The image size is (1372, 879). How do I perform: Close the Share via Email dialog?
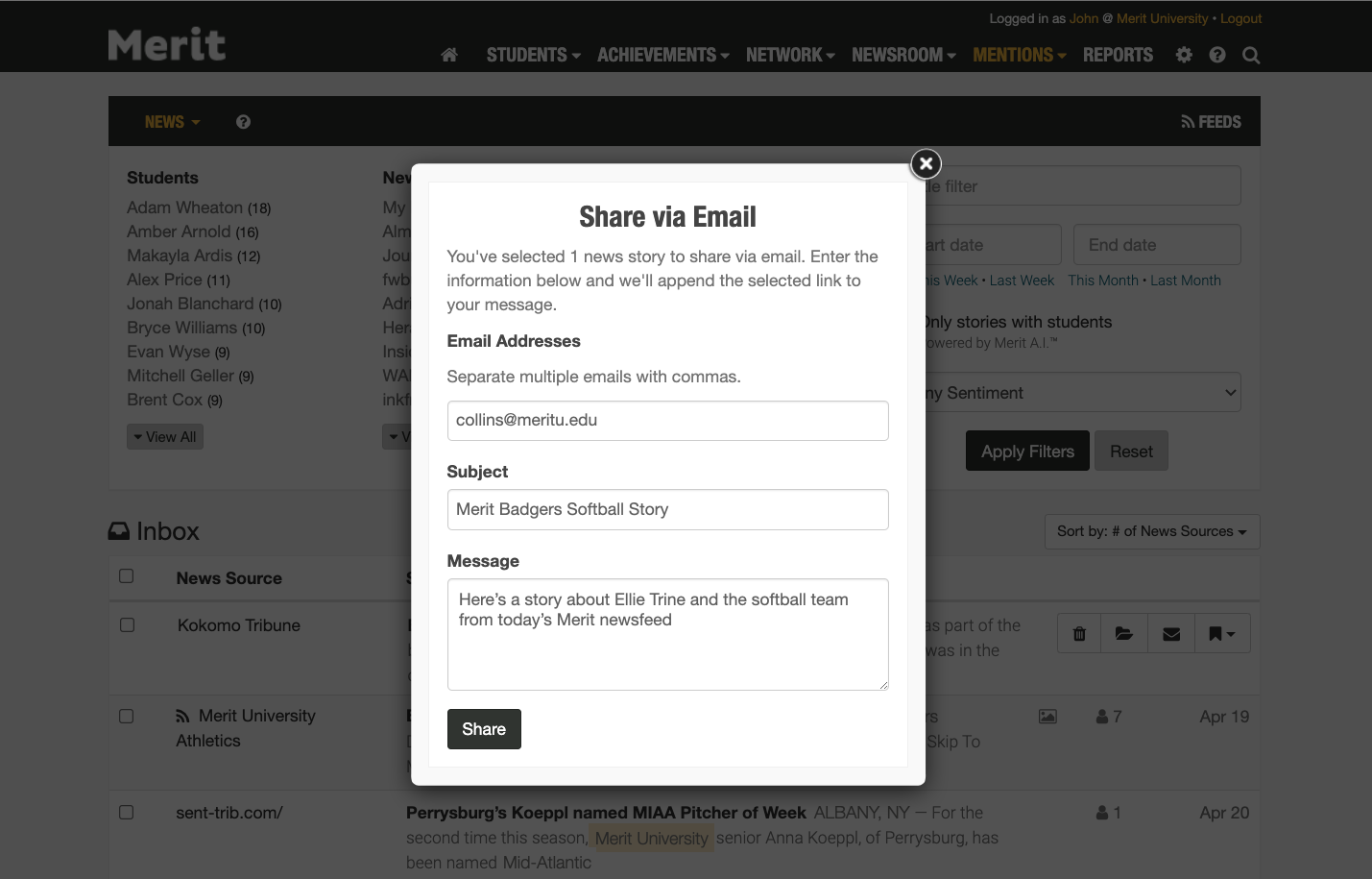[926, 164]
